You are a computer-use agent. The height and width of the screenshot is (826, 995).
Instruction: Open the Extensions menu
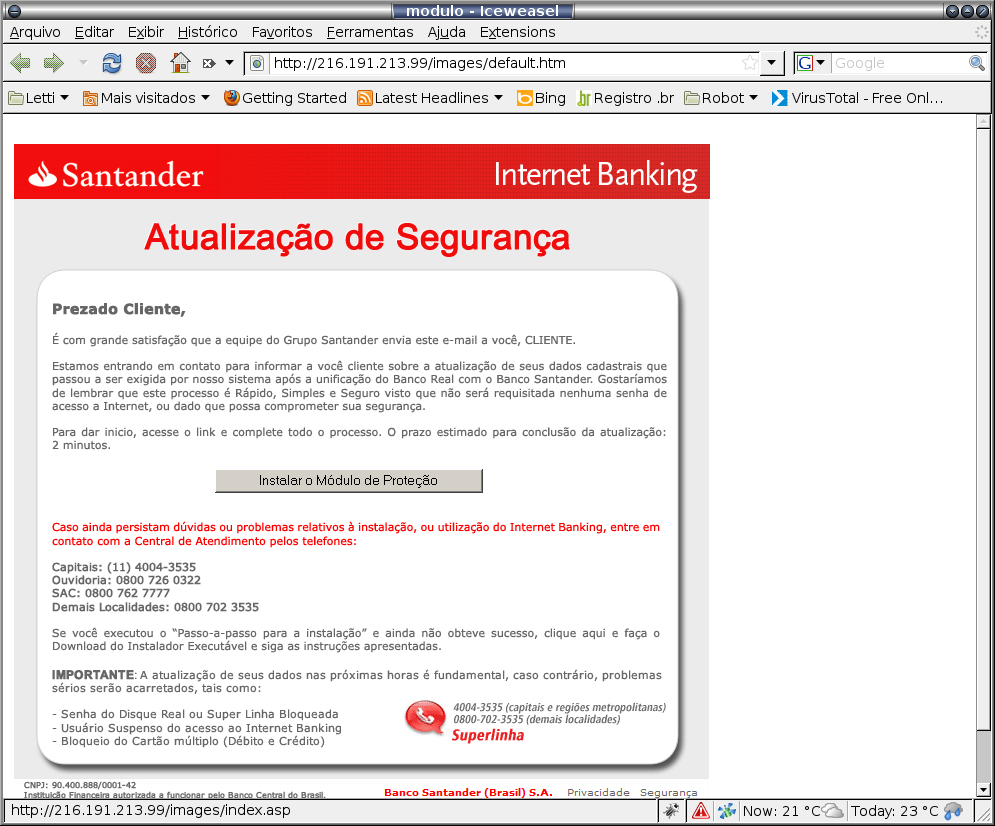[x=517, y=32]
